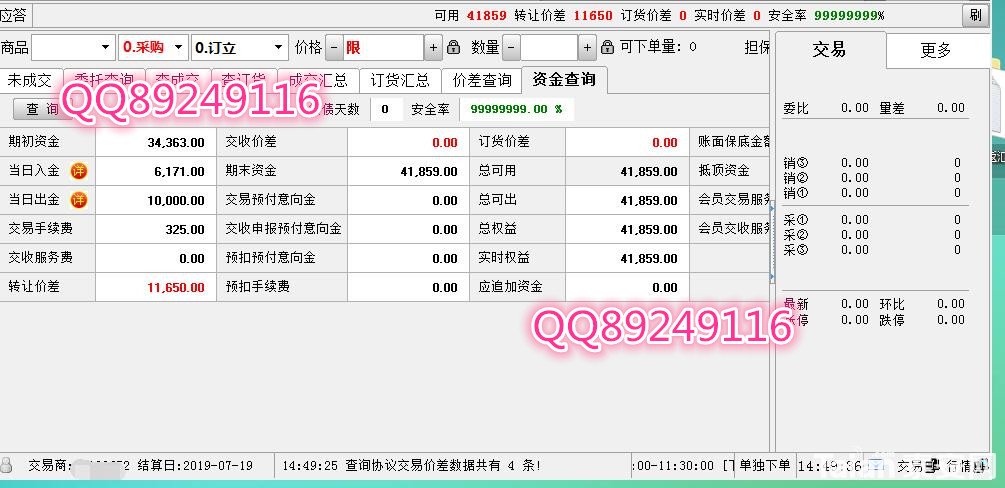Click the 查询 query button
1005x488 pixels.
[42, 109]
